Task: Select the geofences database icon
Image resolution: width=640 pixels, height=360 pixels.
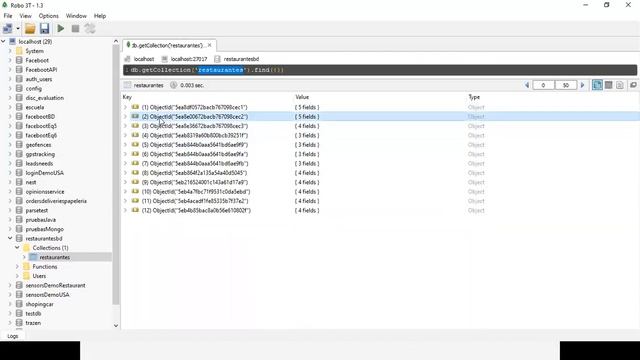Action: click(19, 145)
